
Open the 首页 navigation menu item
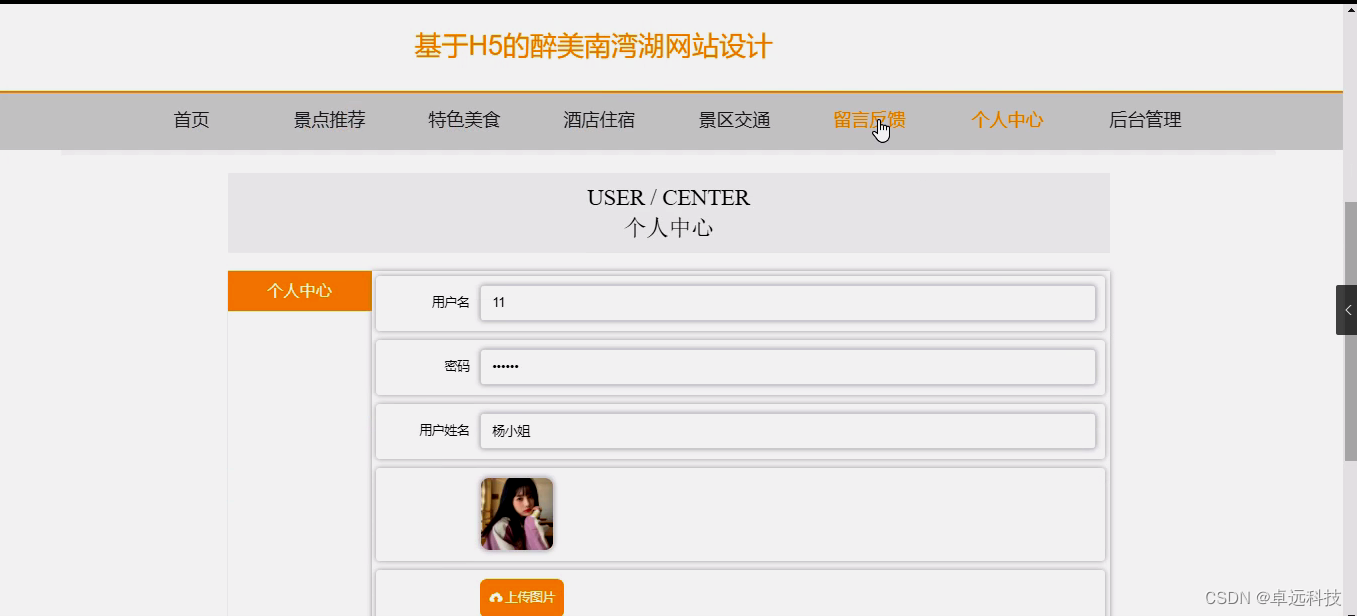coord(190,120)
